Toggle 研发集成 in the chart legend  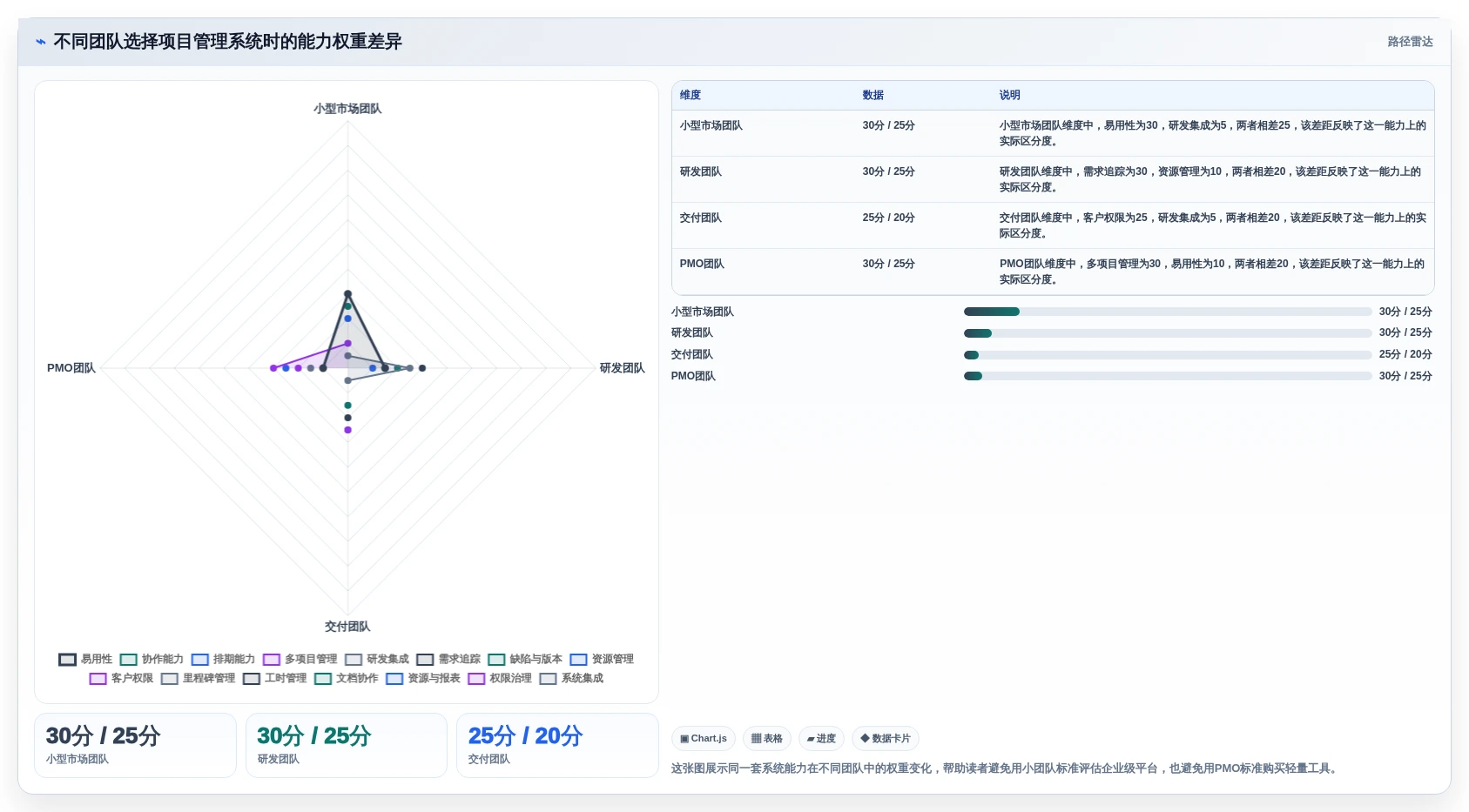(x=376, y=659)
